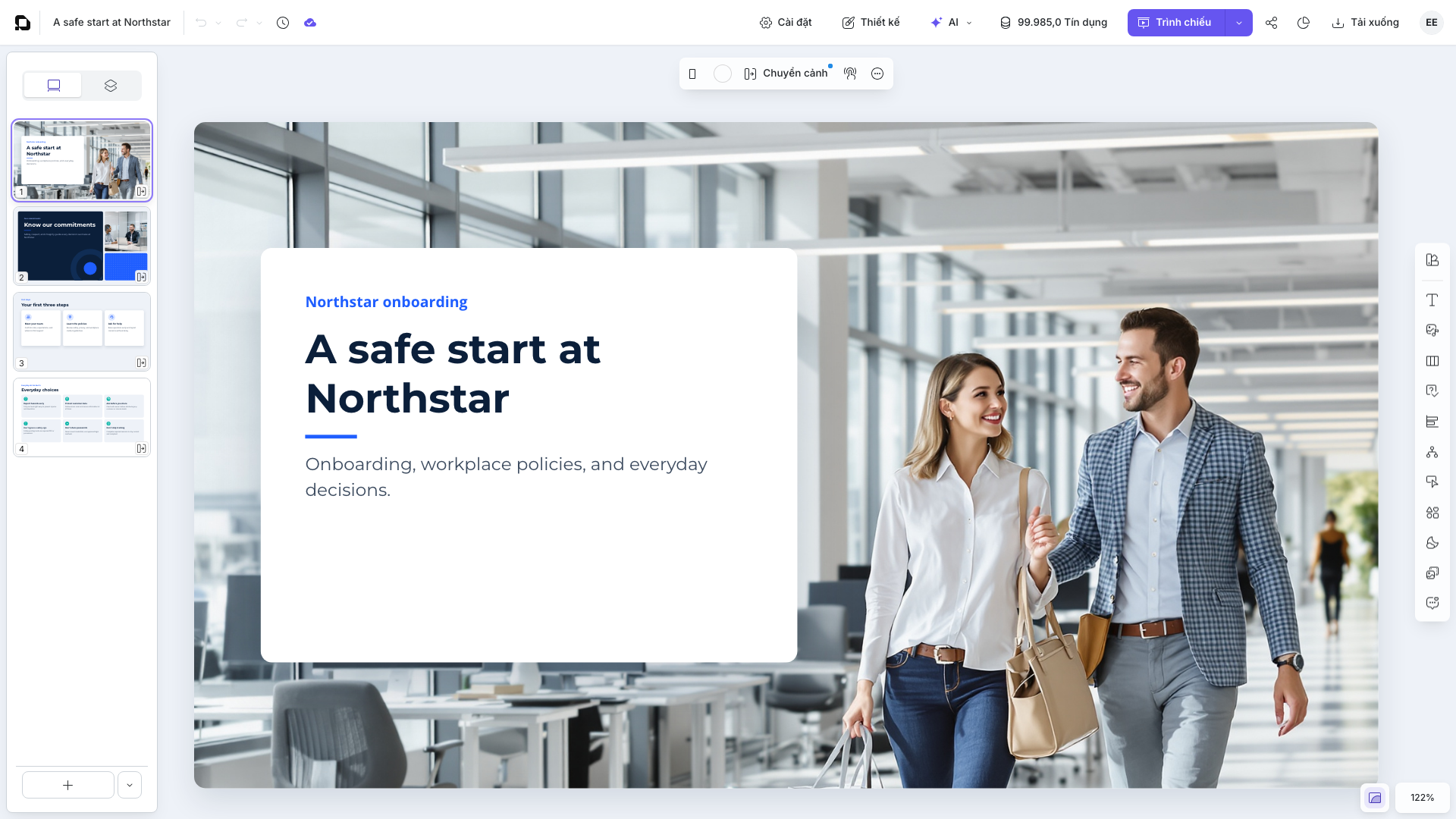Viewport: 1456px width, 819px height.
Task: Switch to slides view tab in left panel
Action: pos(53,86)
